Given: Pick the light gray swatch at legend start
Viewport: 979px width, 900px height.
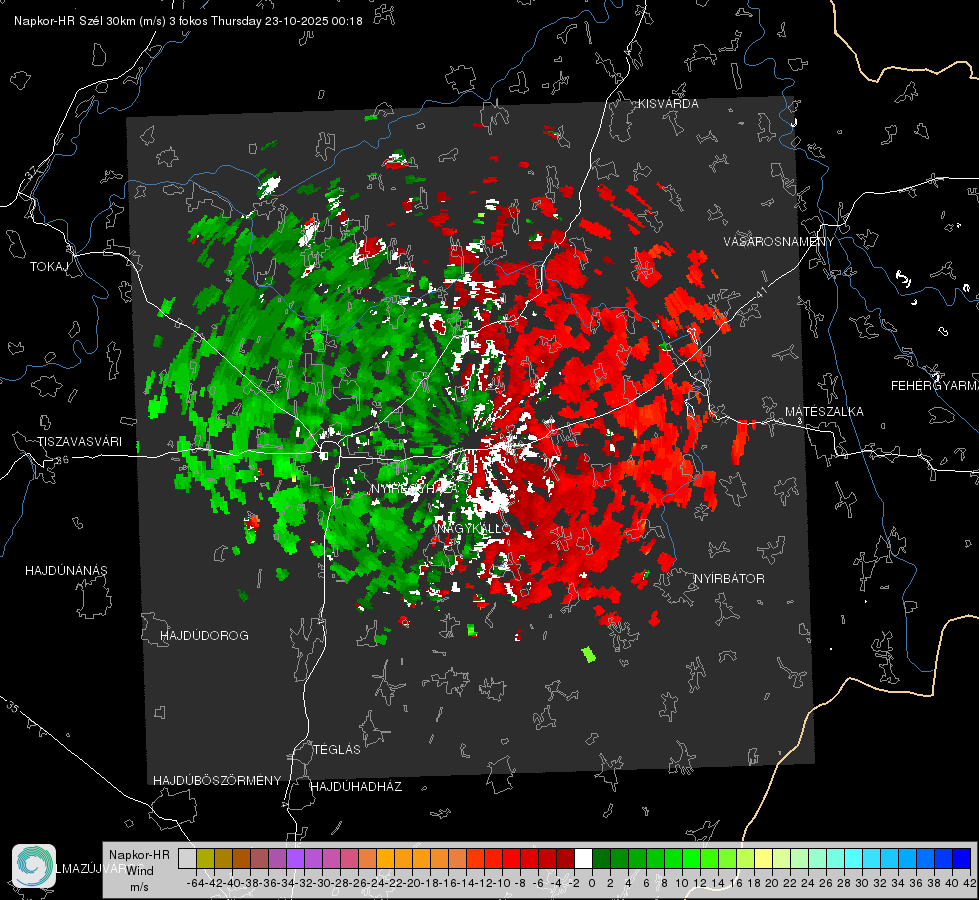Looking at the screenshot, I should pos(187,858).
